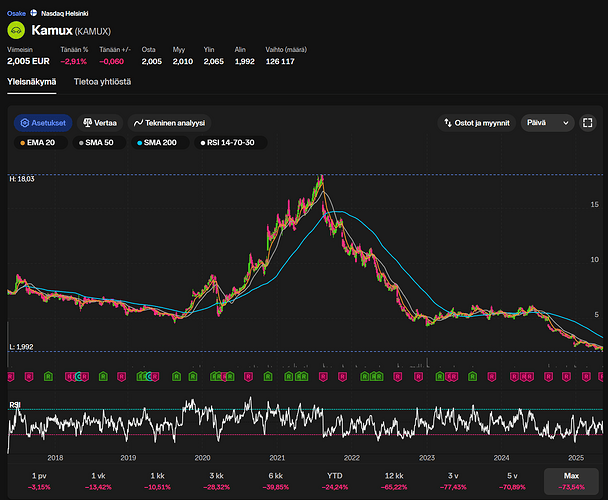608x500 pixels.
Task: Open the Tietoa yhtiöstä tab
Action: 102,82
